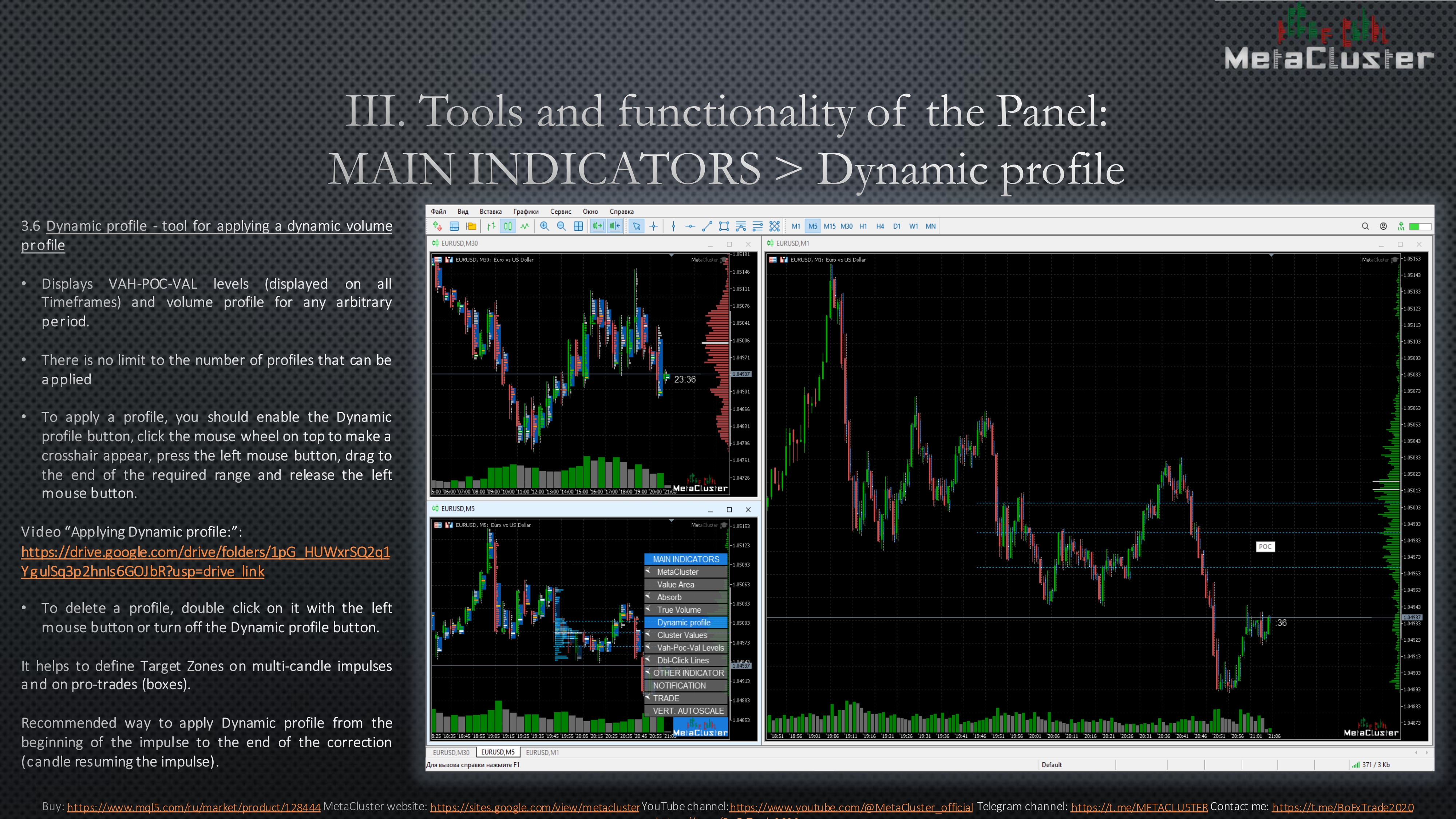Select the trendline drawing tool

[x=707, y=226]
